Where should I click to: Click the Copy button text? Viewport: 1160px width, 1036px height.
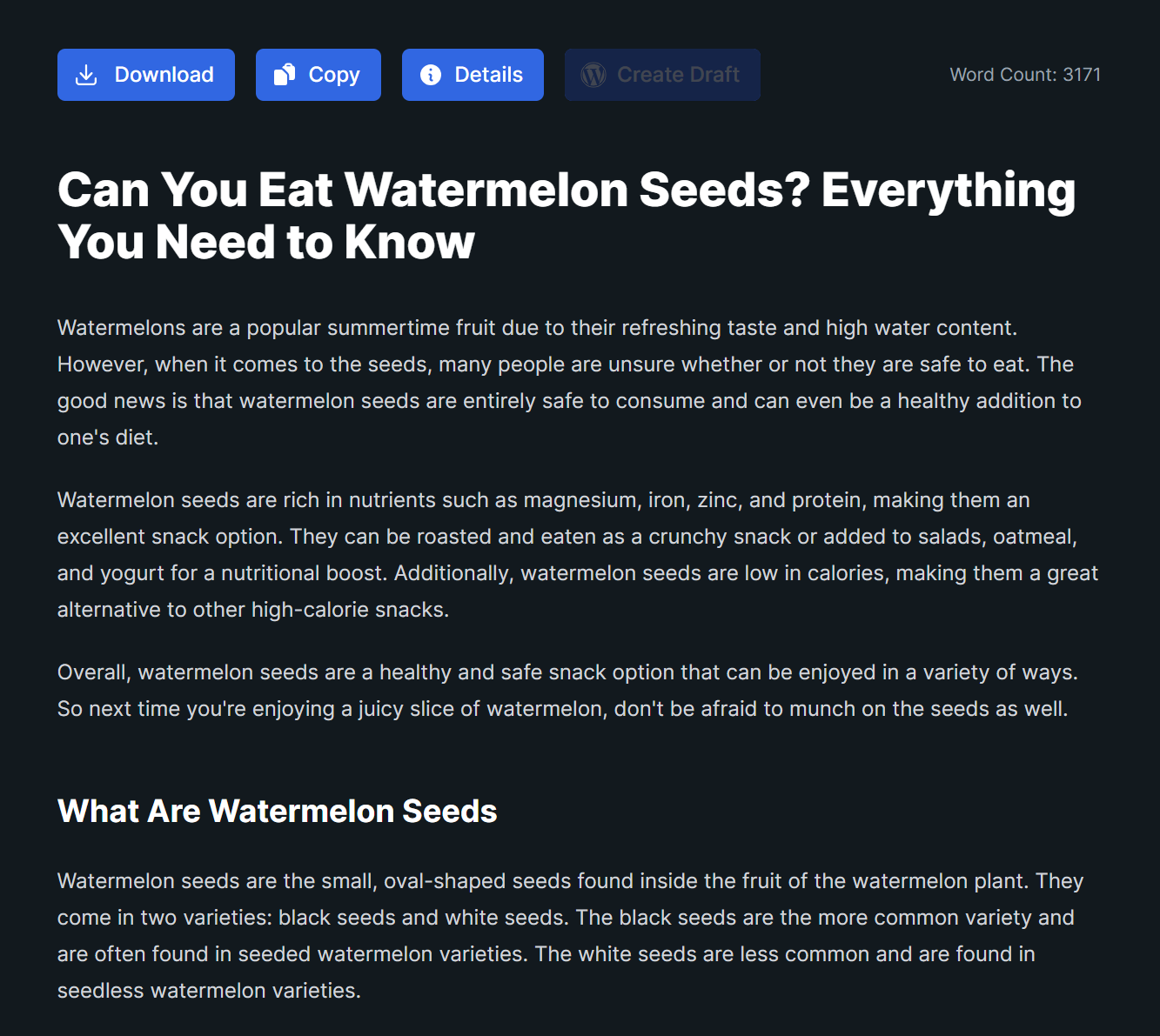click(334, 75)
